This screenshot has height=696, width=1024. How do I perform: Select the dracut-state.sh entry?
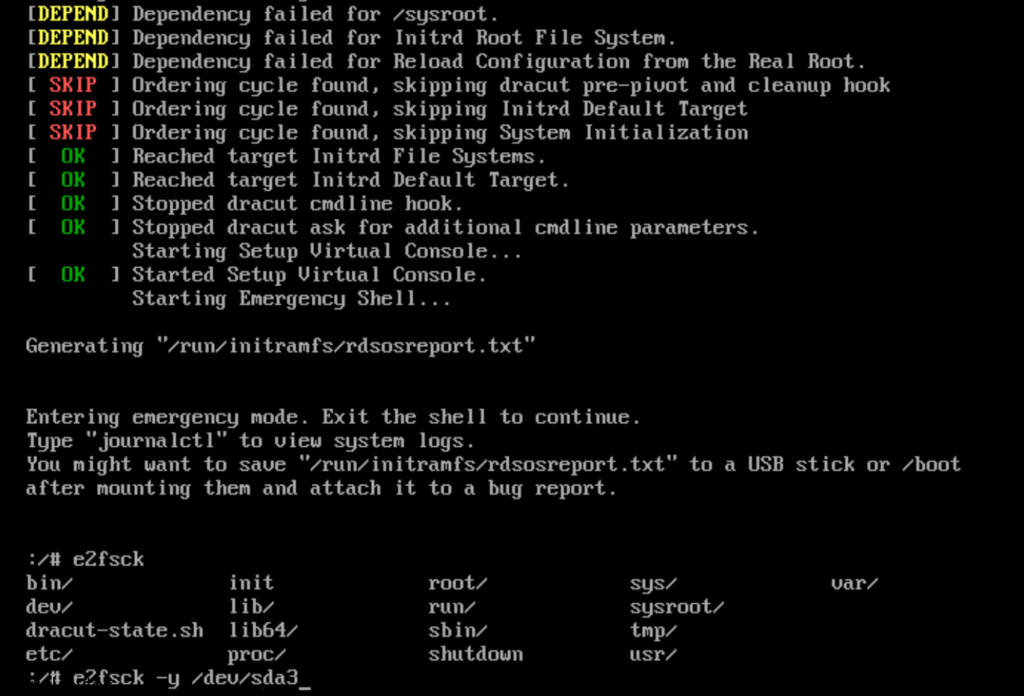point(114,630)
